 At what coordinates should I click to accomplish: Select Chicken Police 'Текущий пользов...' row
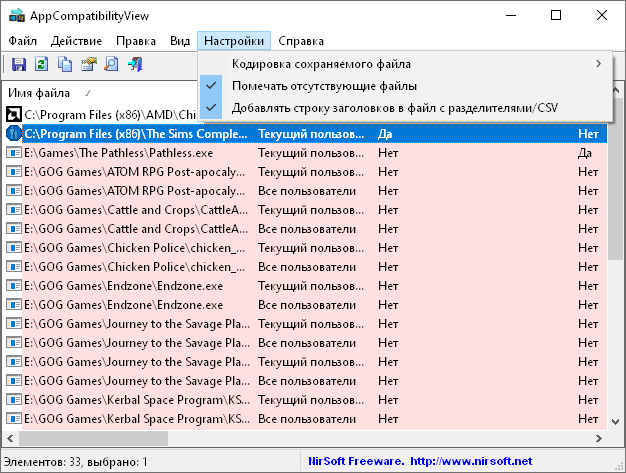[307, 248]
